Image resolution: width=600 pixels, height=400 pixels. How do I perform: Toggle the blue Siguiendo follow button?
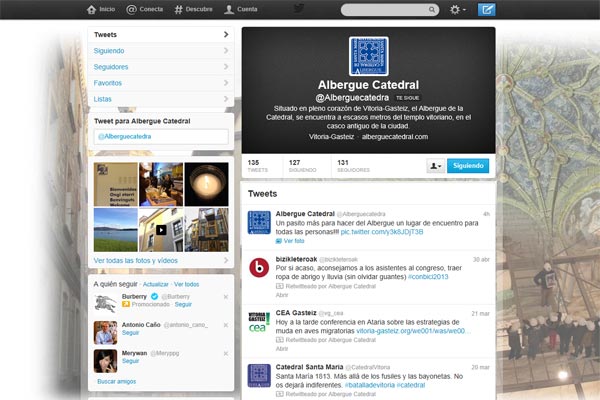[x=468, y=165]
